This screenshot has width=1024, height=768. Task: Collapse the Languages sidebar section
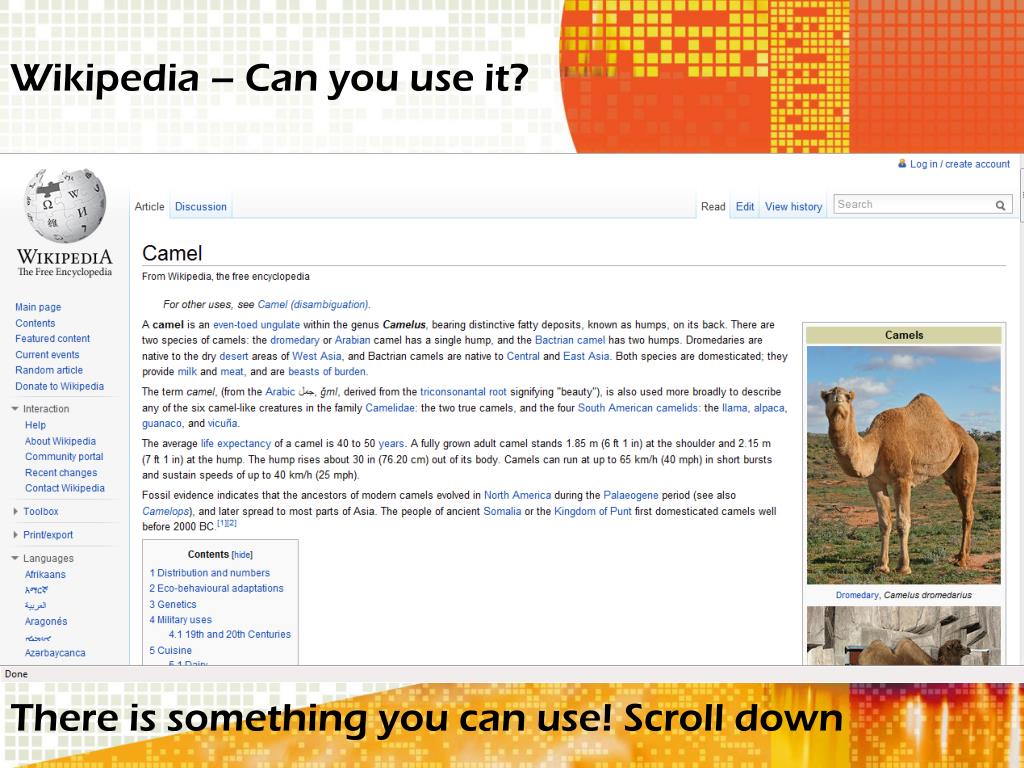coord(15,558)
